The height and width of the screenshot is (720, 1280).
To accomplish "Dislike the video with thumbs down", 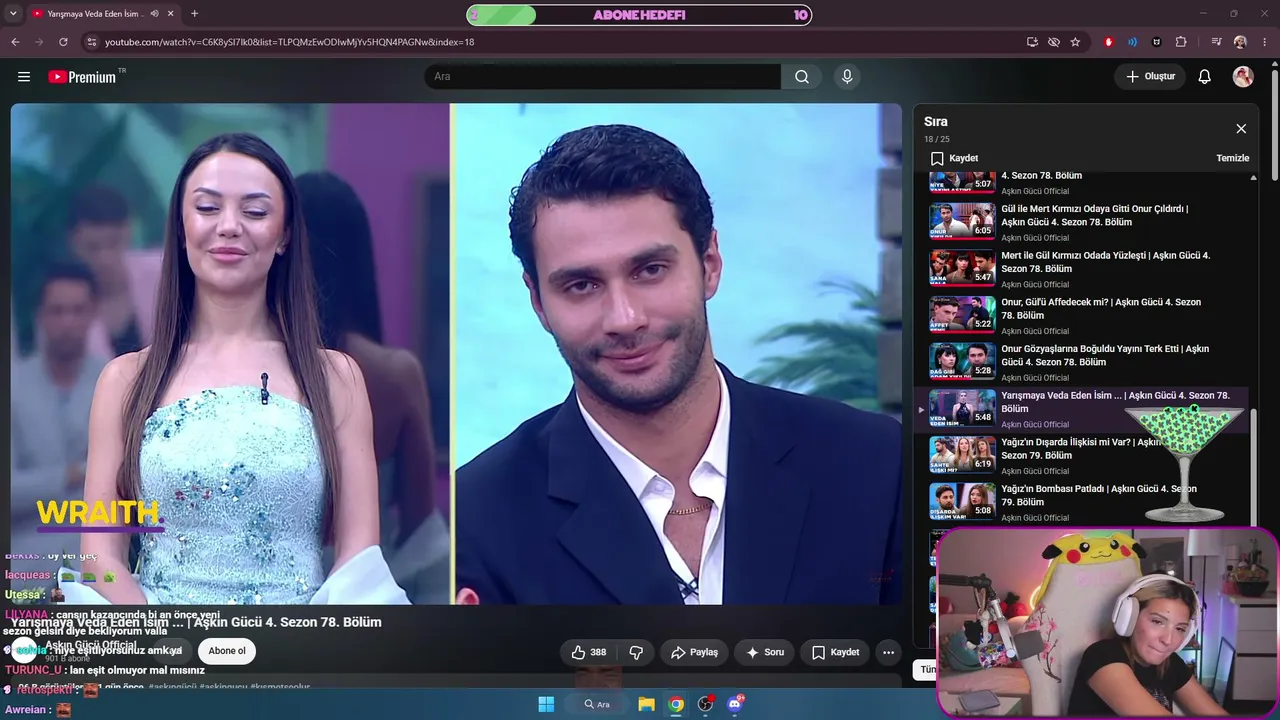I will tap(636, 652).
